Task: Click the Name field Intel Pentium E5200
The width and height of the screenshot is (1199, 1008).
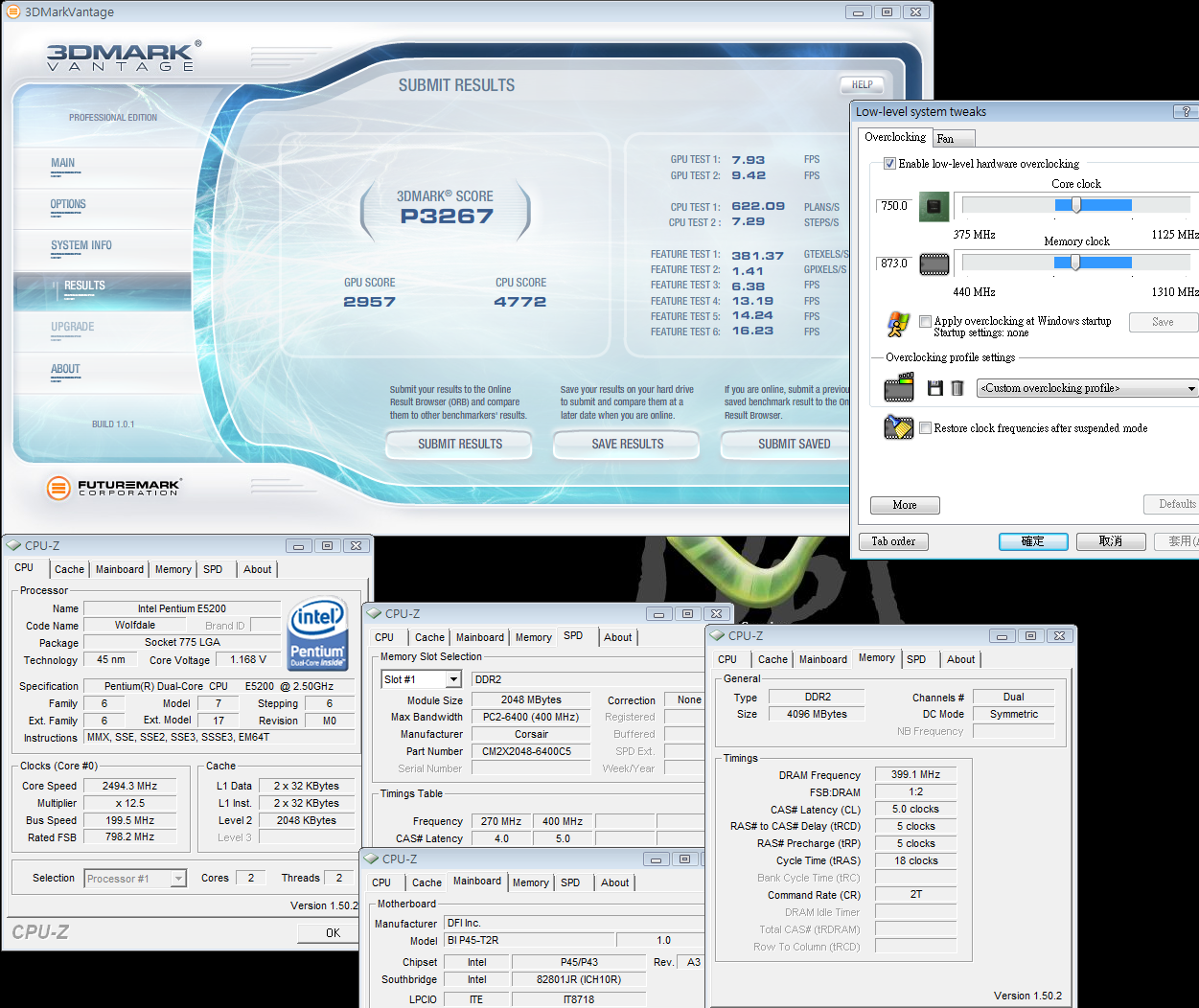Action: [x=182, y=608]
